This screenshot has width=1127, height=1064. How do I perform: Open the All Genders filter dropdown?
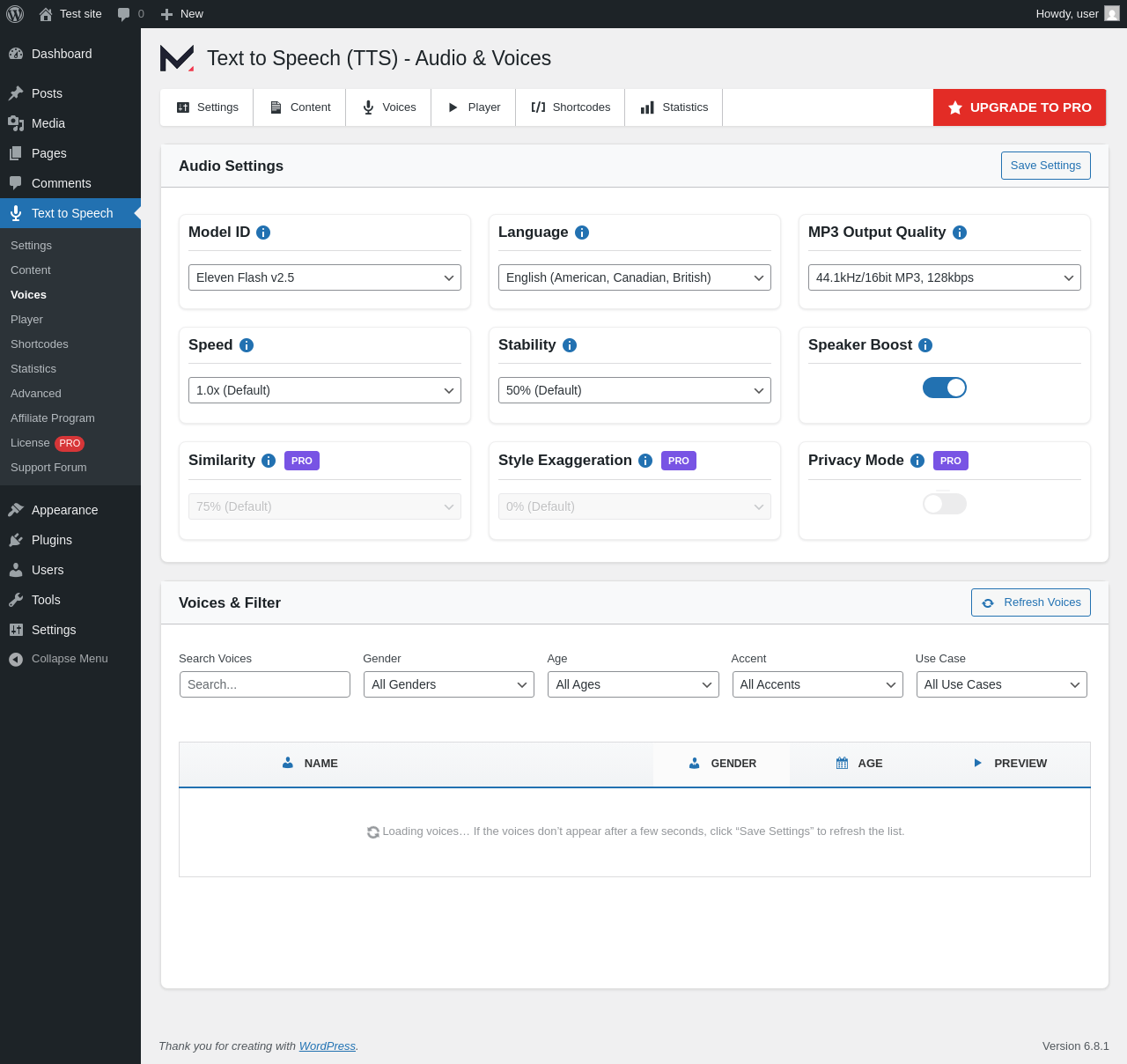tap(449, 684)
